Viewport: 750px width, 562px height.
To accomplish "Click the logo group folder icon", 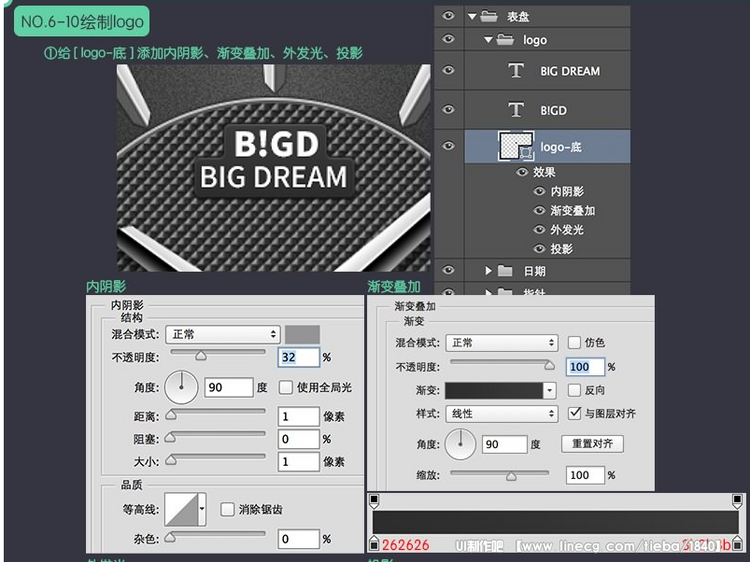I will (505, 39).
